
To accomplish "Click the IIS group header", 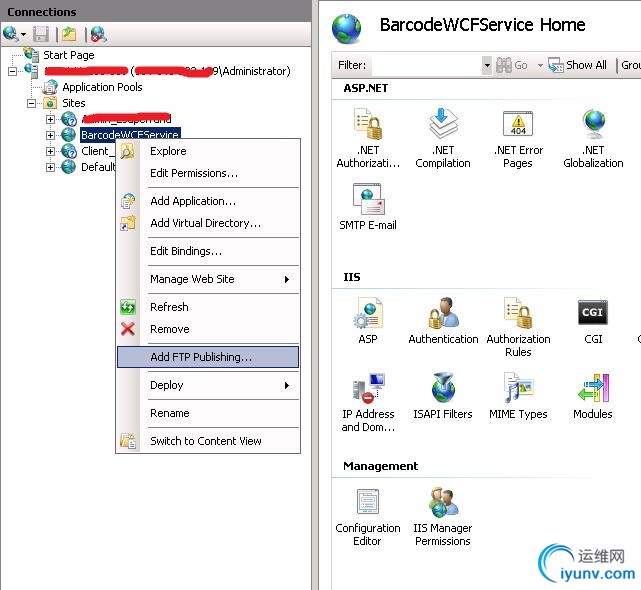I will click(352, 277).
